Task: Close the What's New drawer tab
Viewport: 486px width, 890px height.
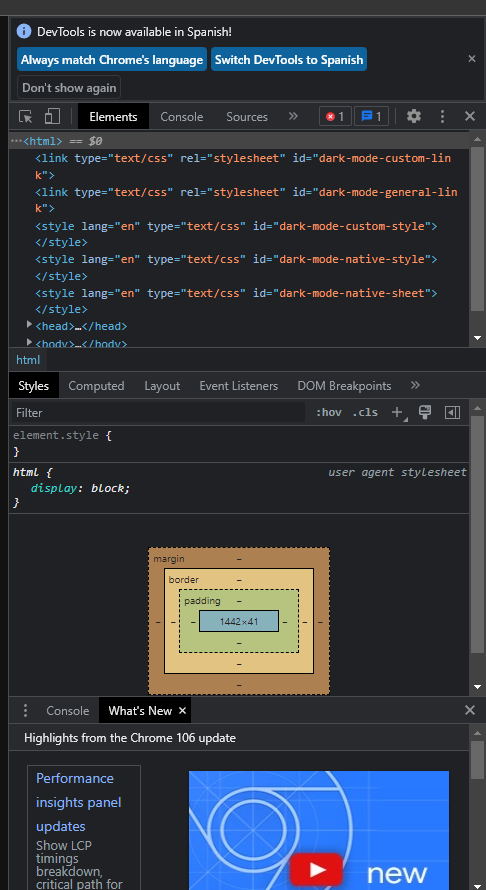Action: coord(182,711)
